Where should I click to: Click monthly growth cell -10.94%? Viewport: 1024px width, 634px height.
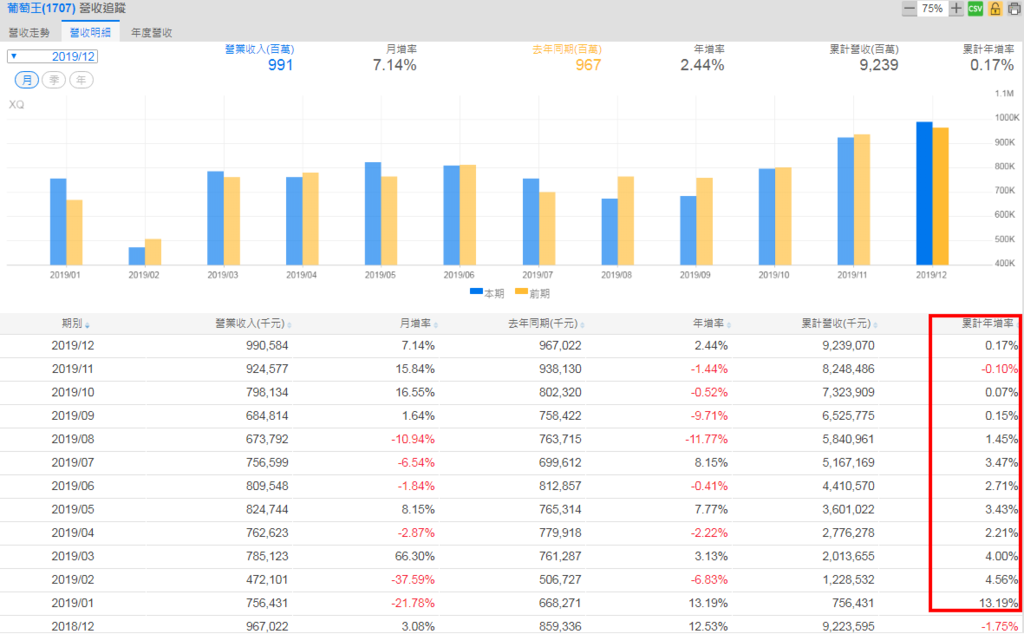(413, 439)
